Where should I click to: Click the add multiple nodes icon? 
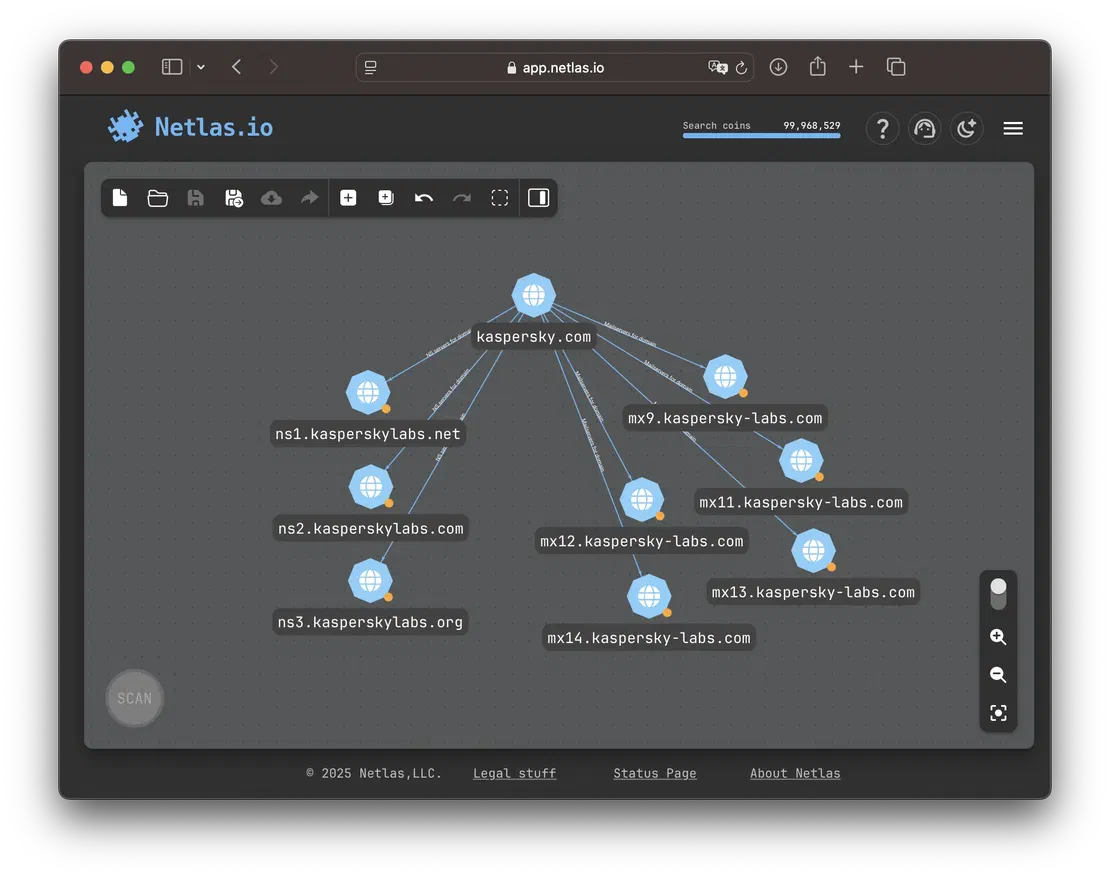coord(386,197)
